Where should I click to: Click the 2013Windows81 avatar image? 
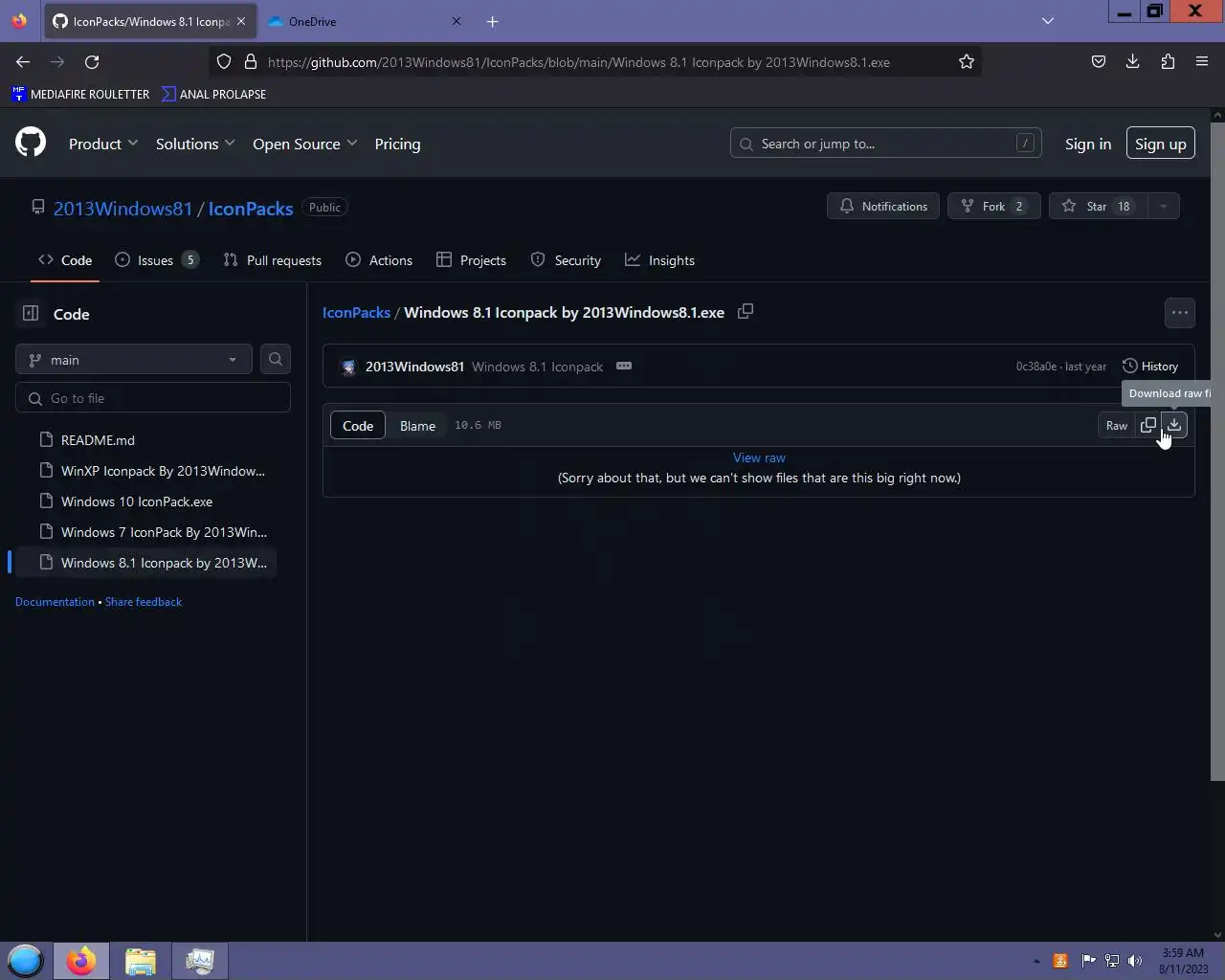pyautogui.click(x=348, y=367)
